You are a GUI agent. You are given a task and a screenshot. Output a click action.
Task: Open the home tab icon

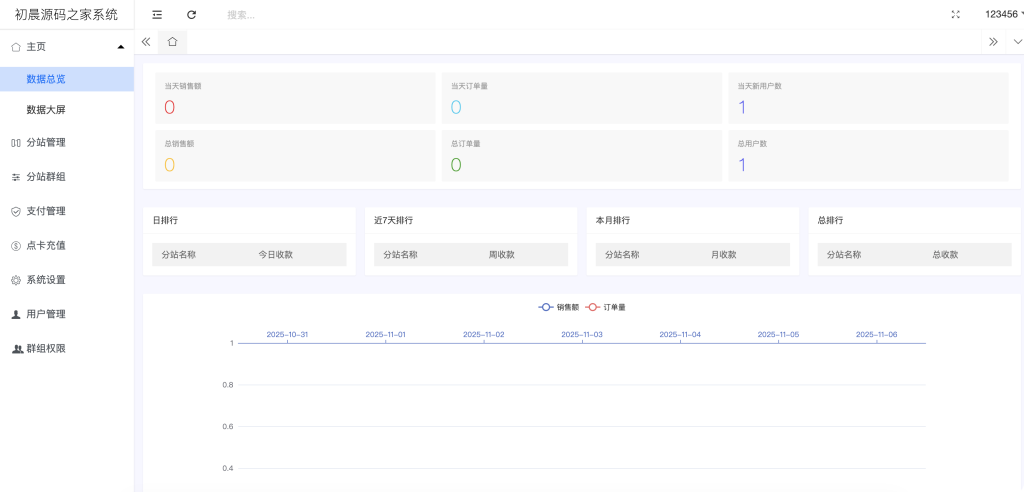point(172,42)
